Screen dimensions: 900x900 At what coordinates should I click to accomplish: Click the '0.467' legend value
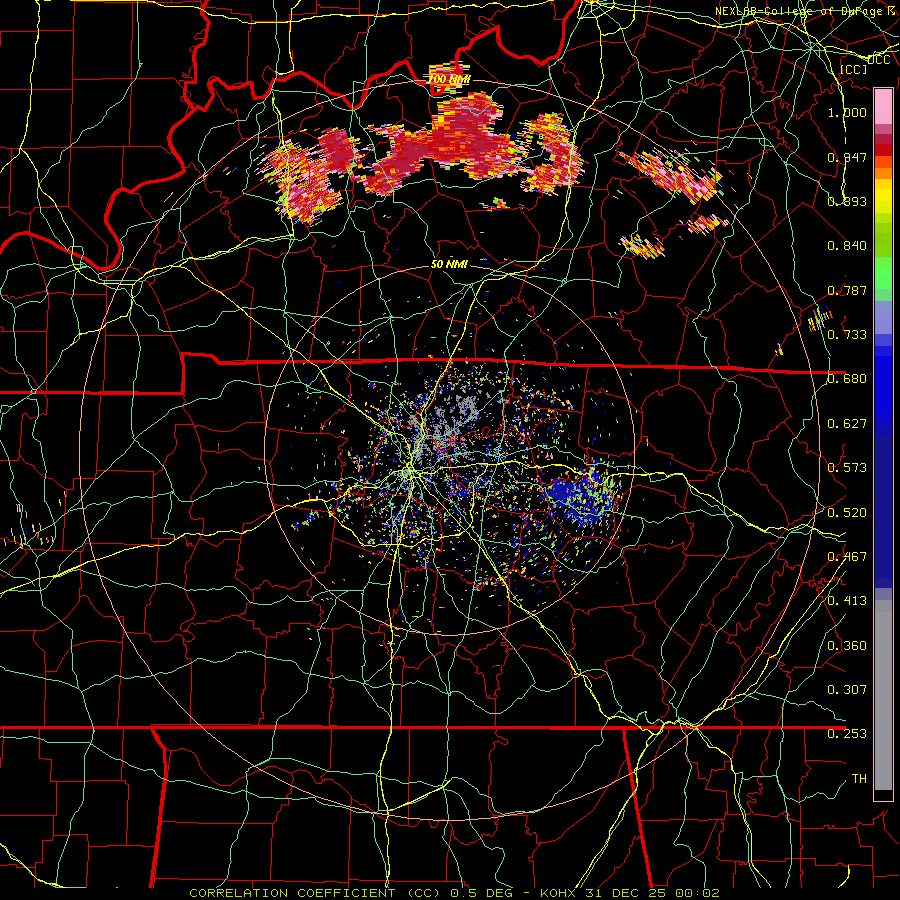[847, 557]
